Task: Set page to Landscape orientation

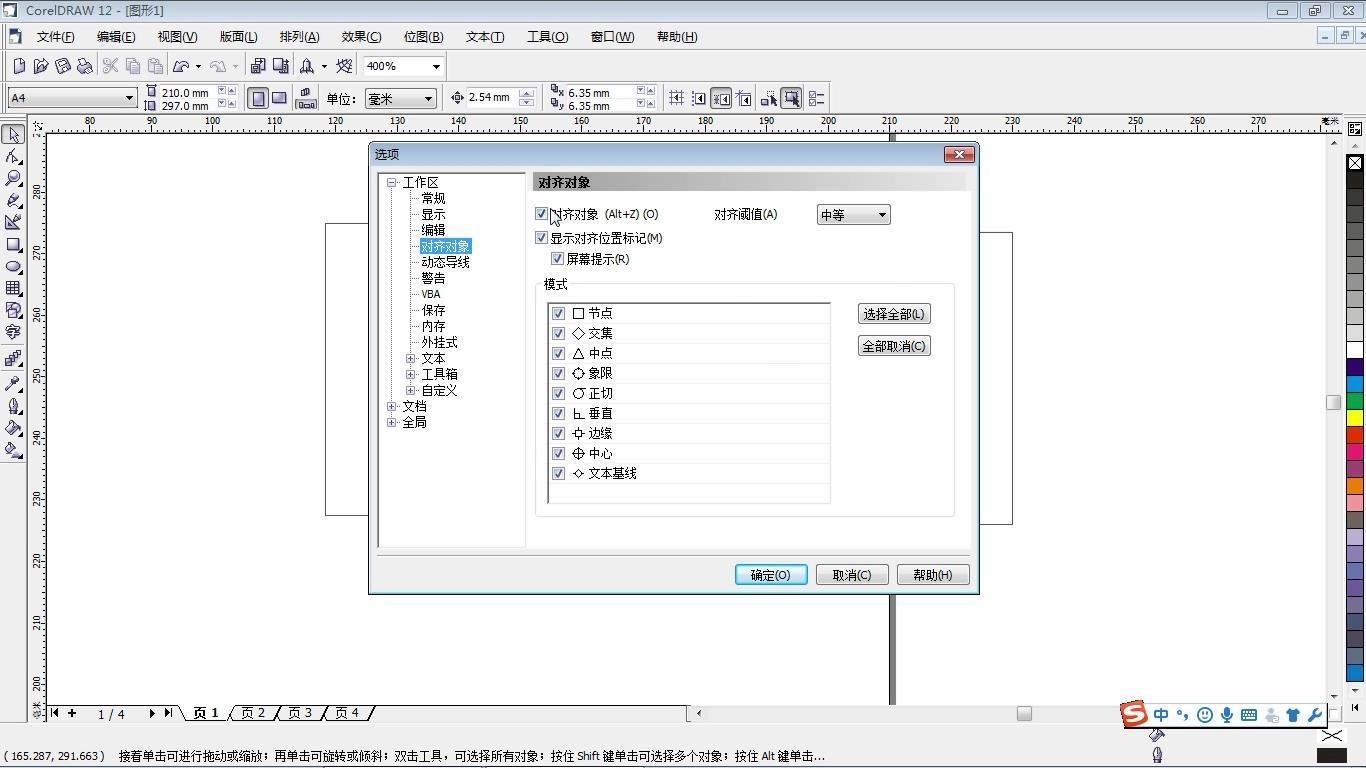Action: (280, 98)
